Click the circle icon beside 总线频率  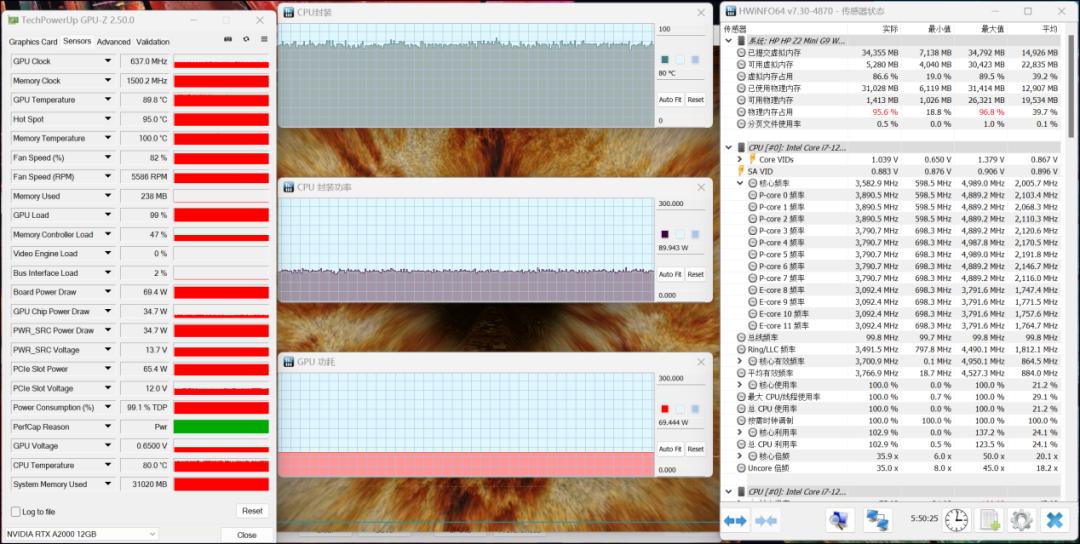741,337
